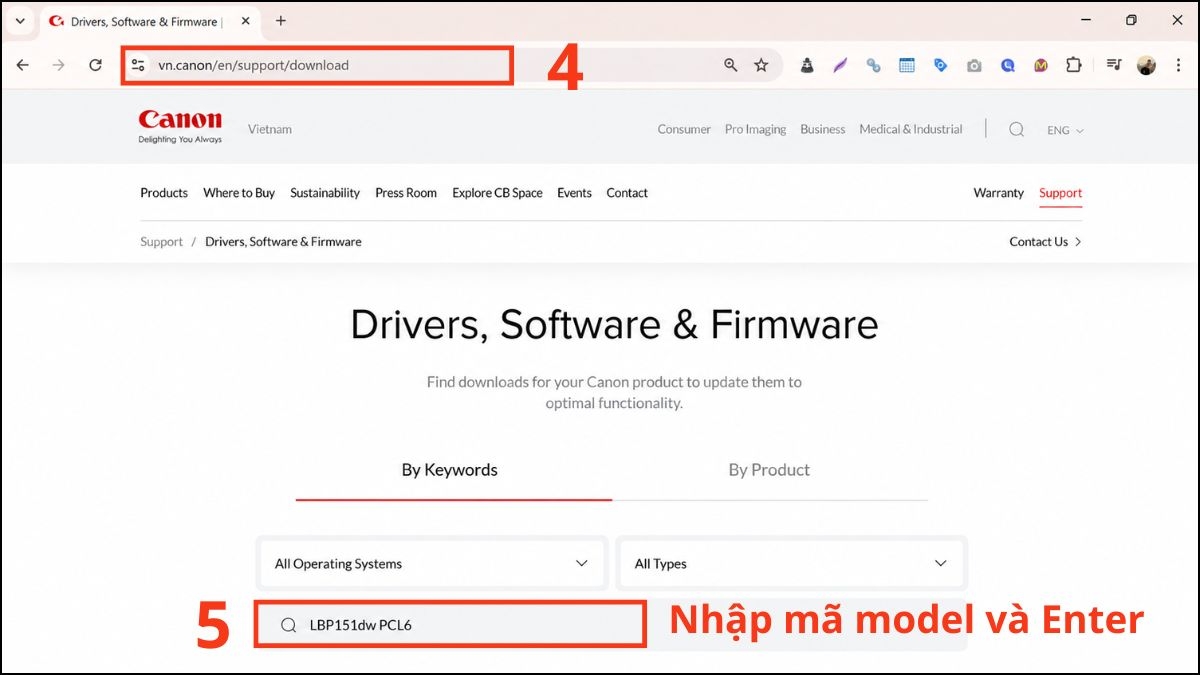Open the Consumer section

(x=684, y=129)
